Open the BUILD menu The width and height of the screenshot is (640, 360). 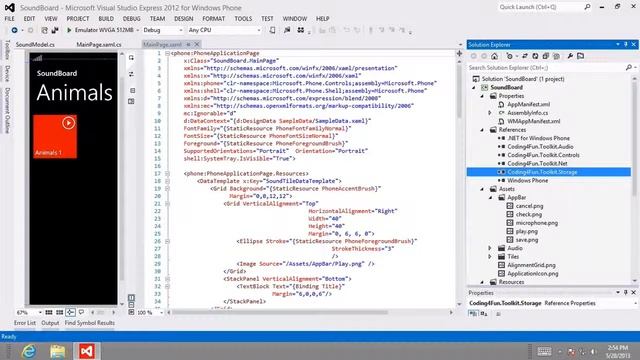106,18
